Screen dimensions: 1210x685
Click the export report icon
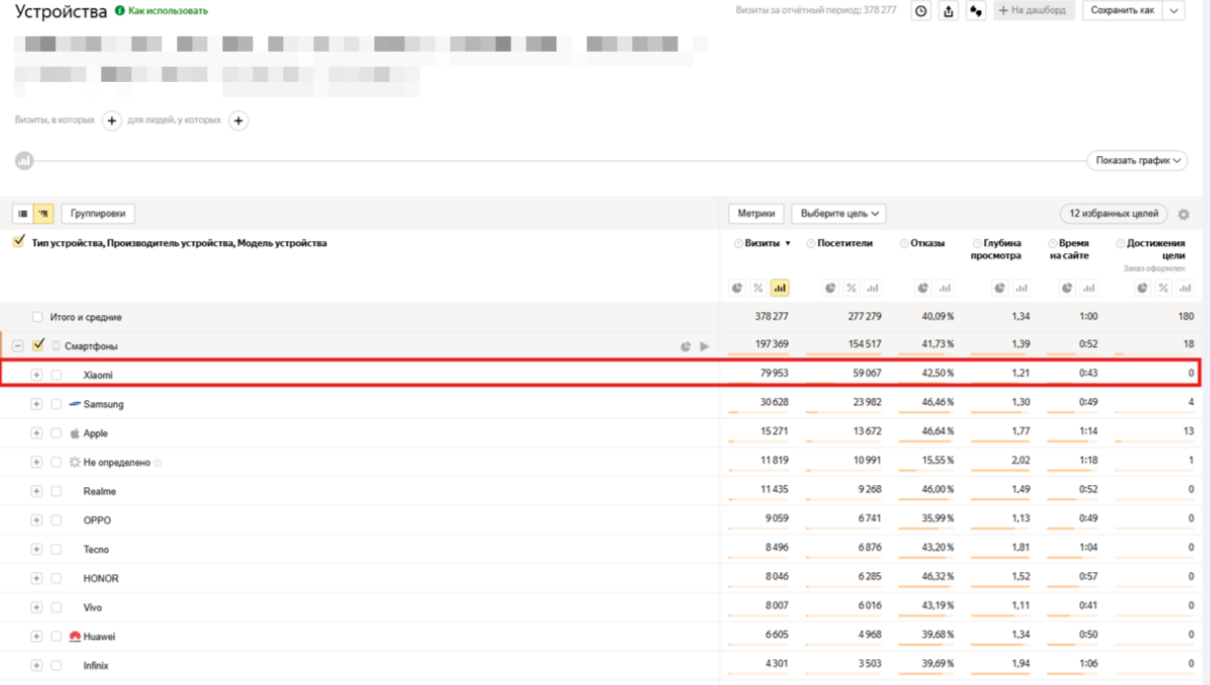pos(948,11)
